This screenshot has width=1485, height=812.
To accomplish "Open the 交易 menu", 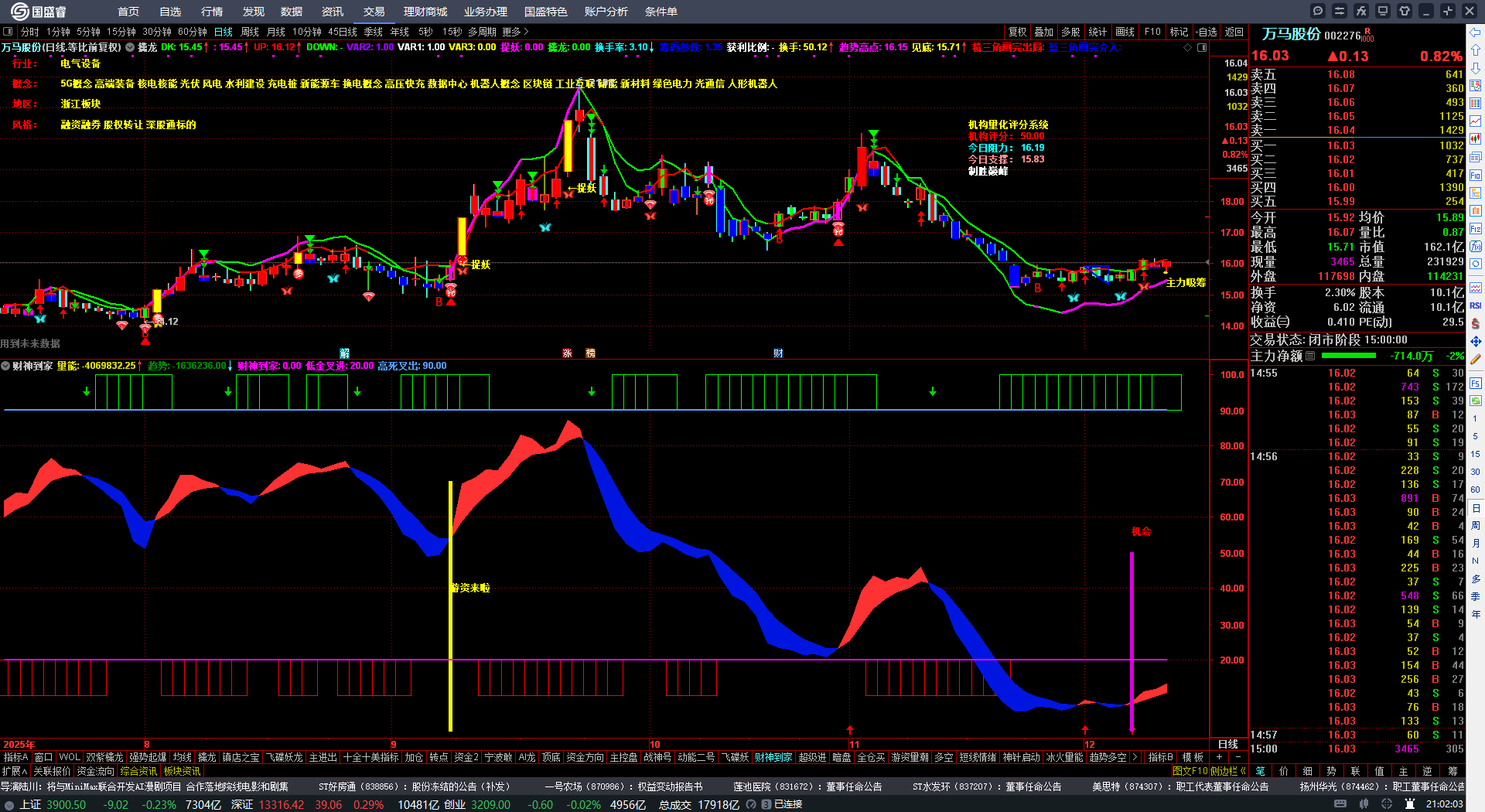I will click(374, 12).
